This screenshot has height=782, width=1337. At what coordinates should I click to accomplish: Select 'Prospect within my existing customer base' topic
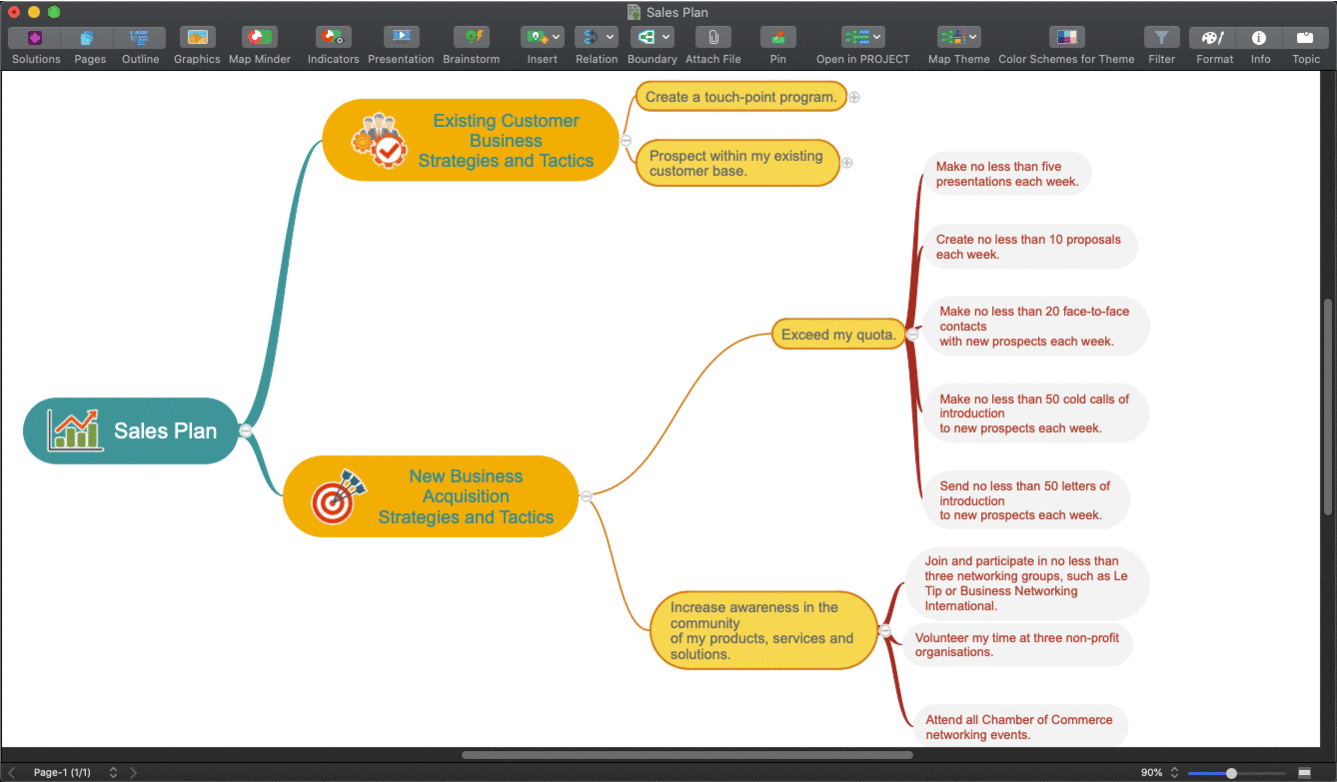click(737, 163)
